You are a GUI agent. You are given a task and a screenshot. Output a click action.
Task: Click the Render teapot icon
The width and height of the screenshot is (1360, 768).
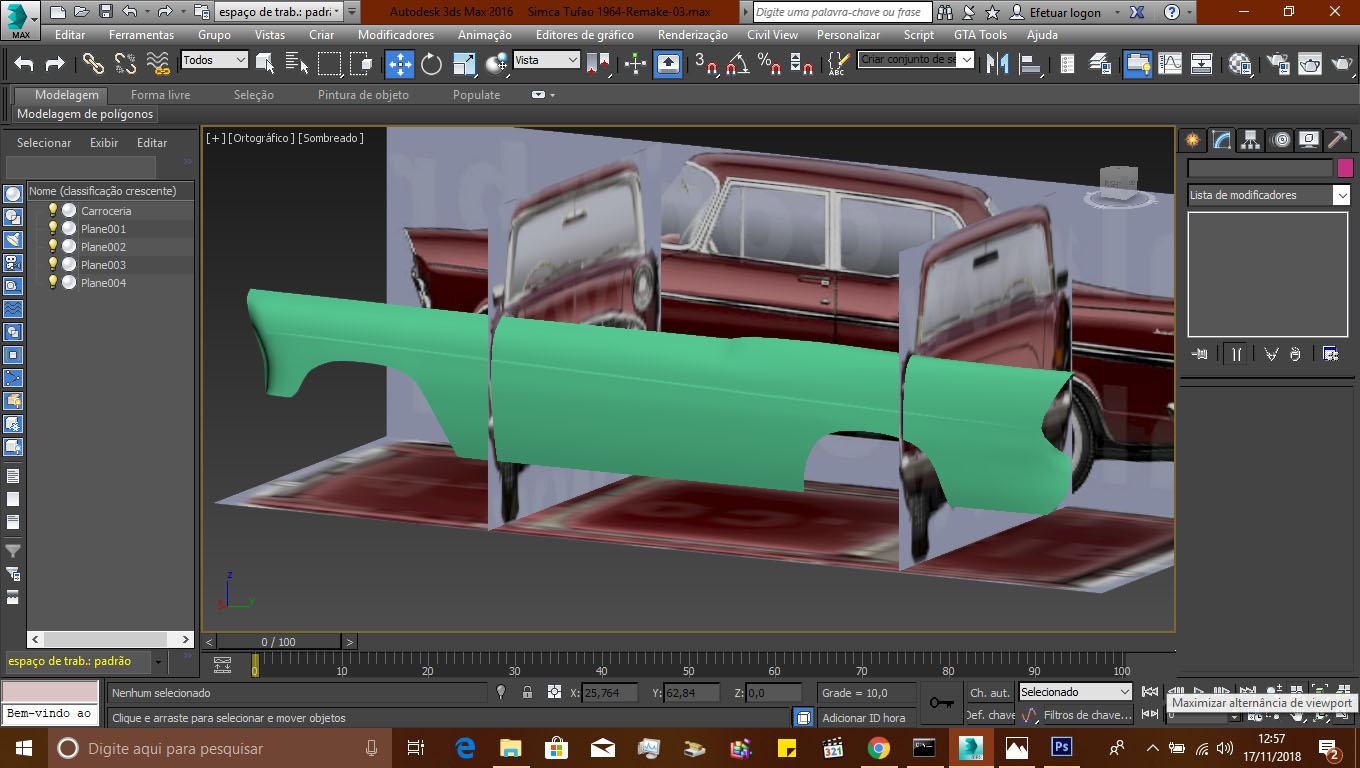tap(1341, 64)
